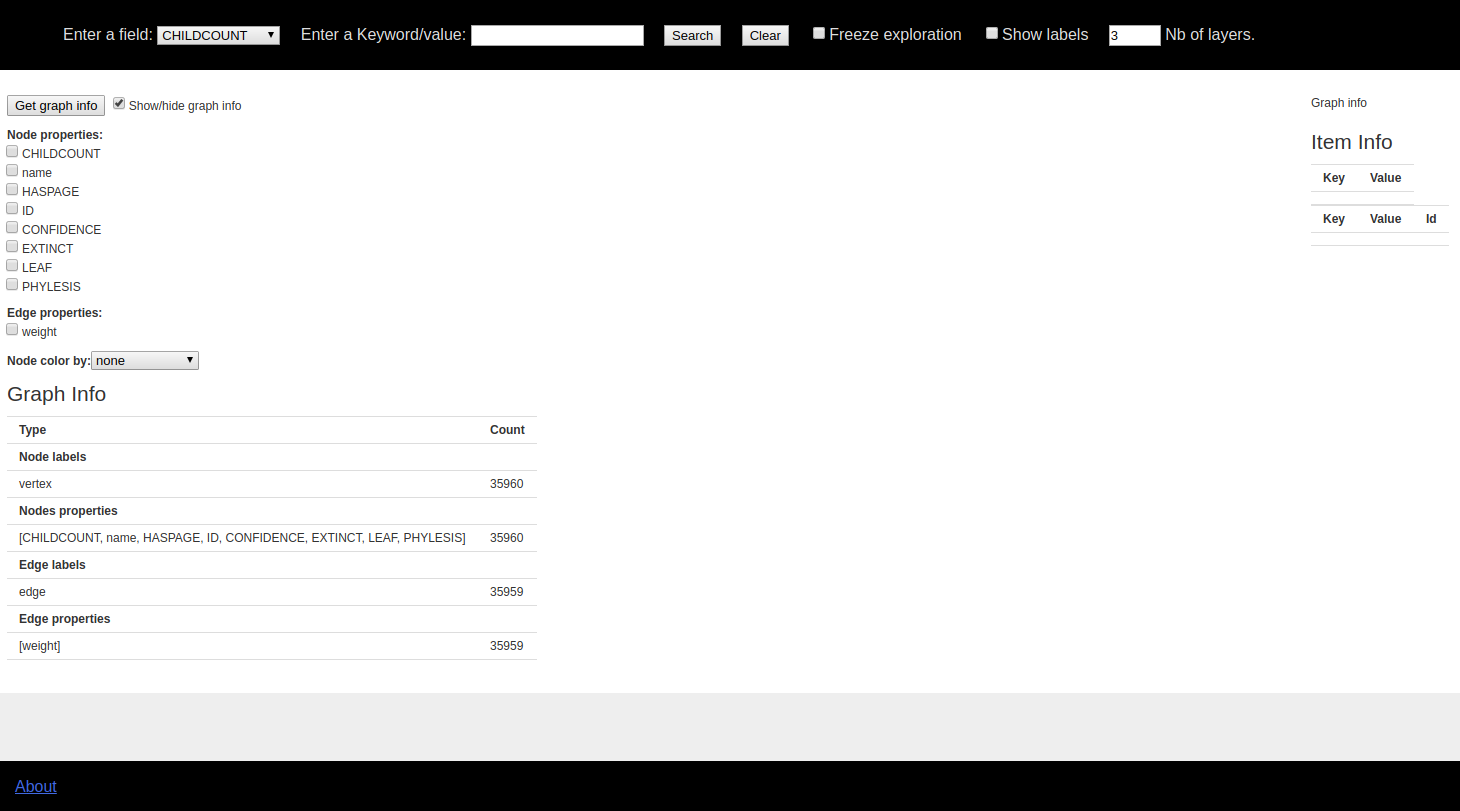Check the CHILDCOUNT node property box
The image size is (1460, 811).
(x=12, y=151)
